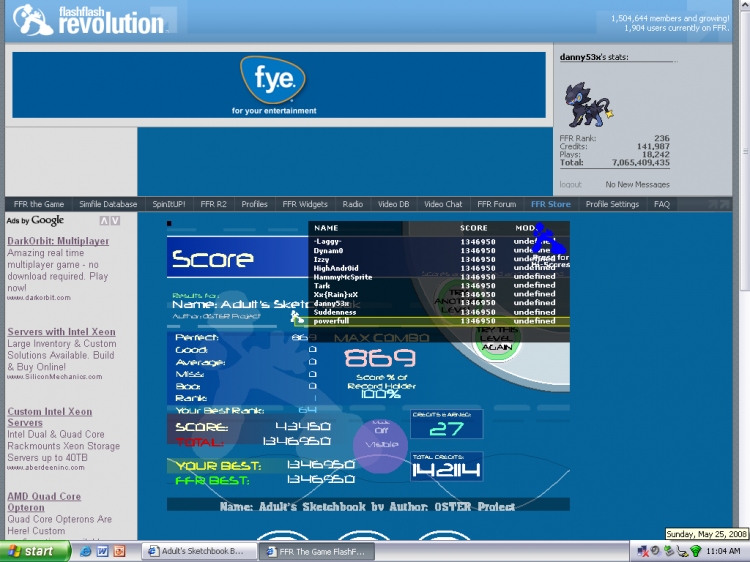Go to SpinItUP! in the navigation bar
The image size is (750, 562).
tap(169, 204)
